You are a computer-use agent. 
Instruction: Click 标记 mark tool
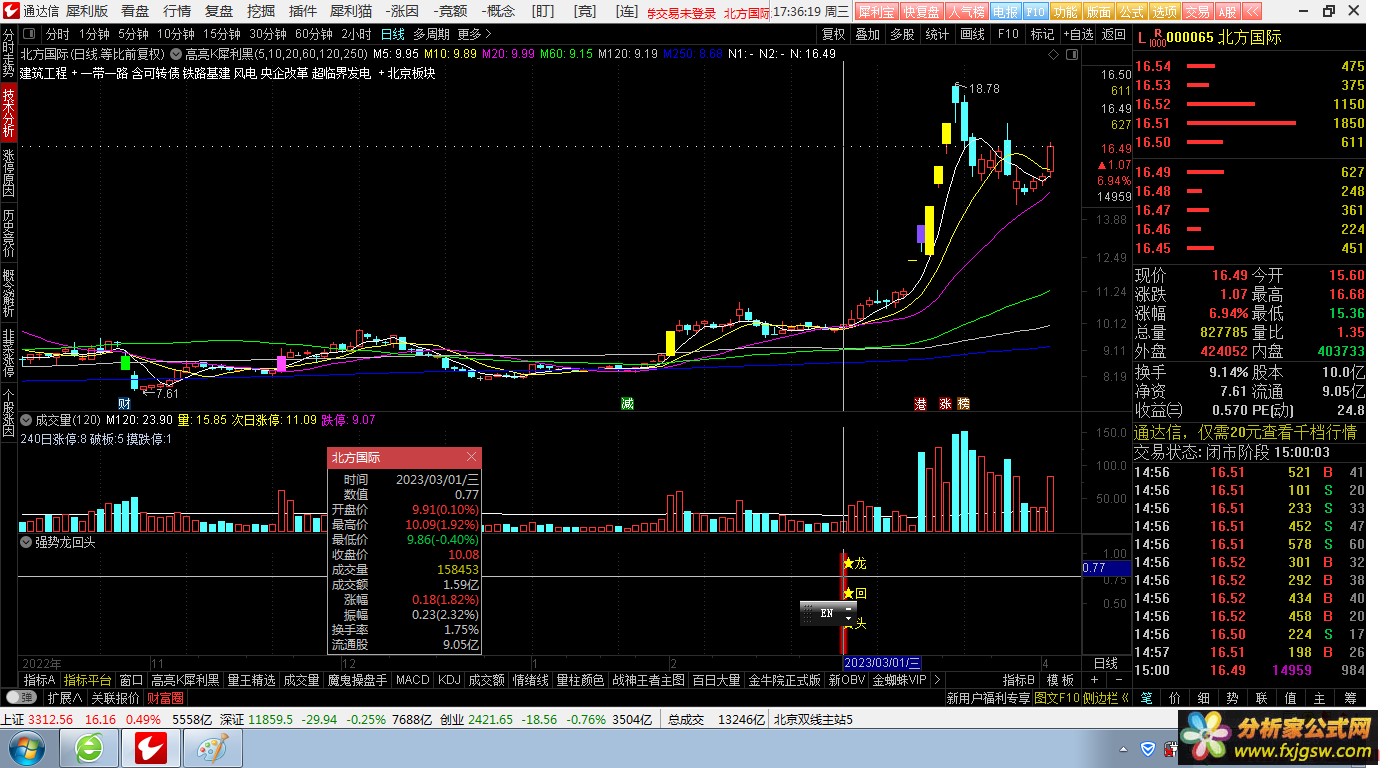1042,34
